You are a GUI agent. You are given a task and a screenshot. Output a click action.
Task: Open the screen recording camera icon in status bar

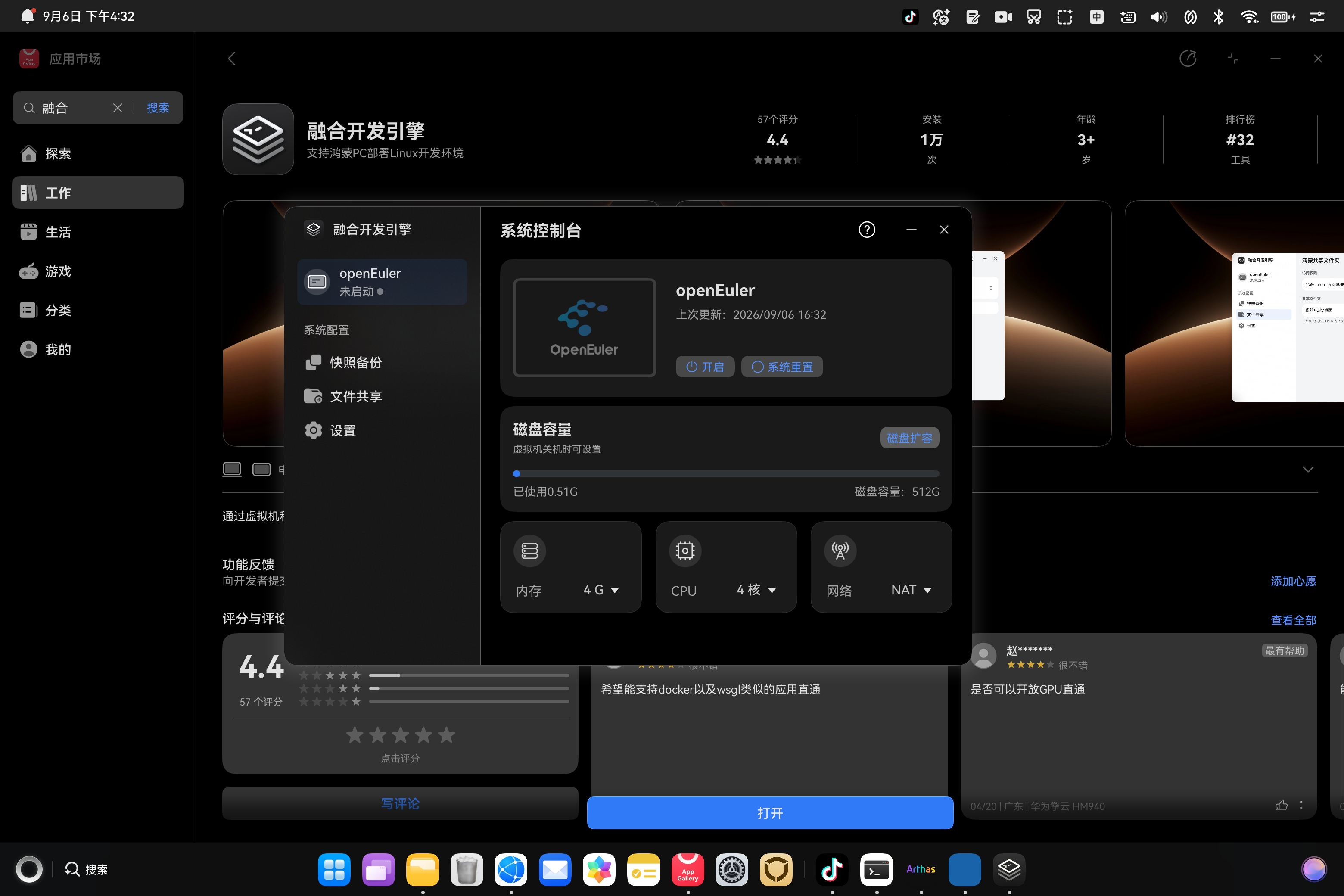click(x=1003, y=17)
